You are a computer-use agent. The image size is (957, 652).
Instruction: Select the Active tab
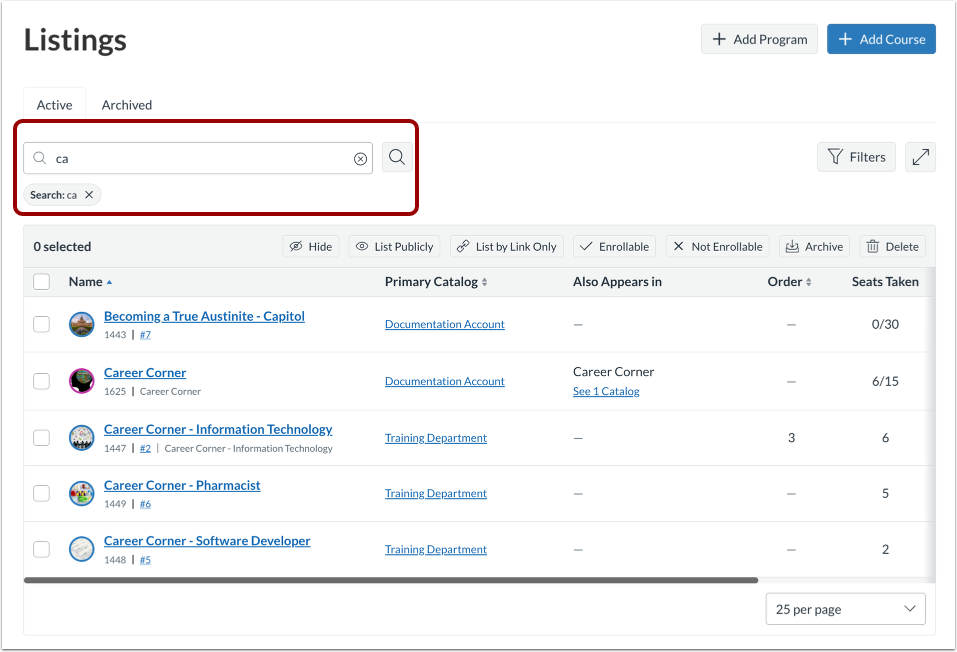[x=54, y=104]
